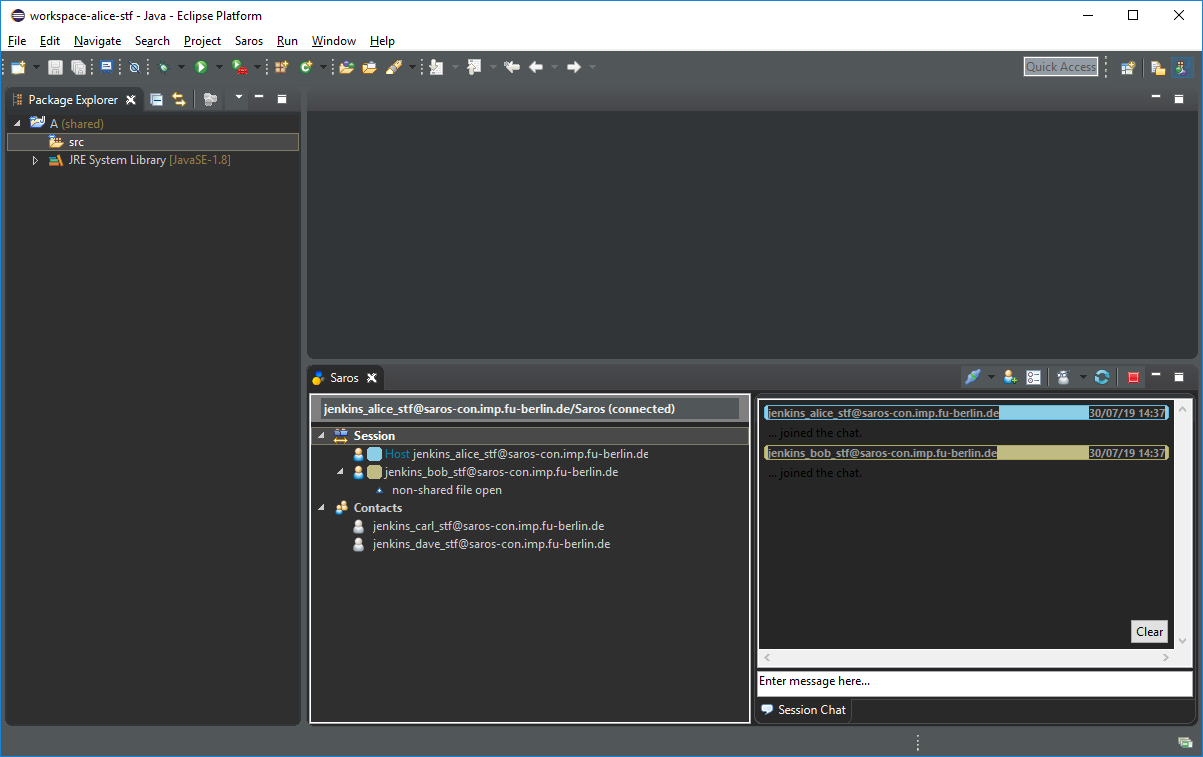Collapse the Contacts tree in Saros view
This screenshot has width=1203, height=757.
point(321,507)
